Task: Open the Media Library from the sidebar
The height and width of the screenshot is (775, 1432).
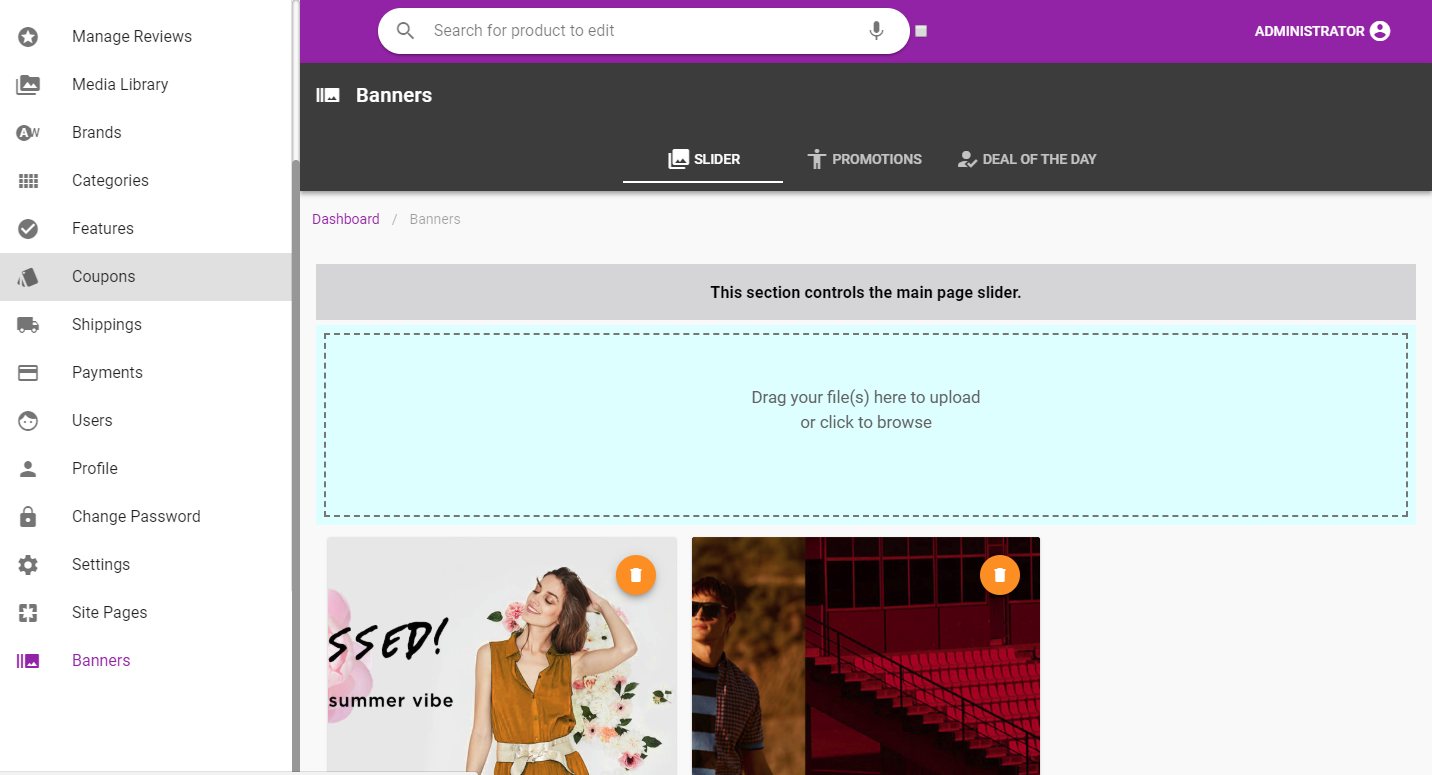Action: 28,84
